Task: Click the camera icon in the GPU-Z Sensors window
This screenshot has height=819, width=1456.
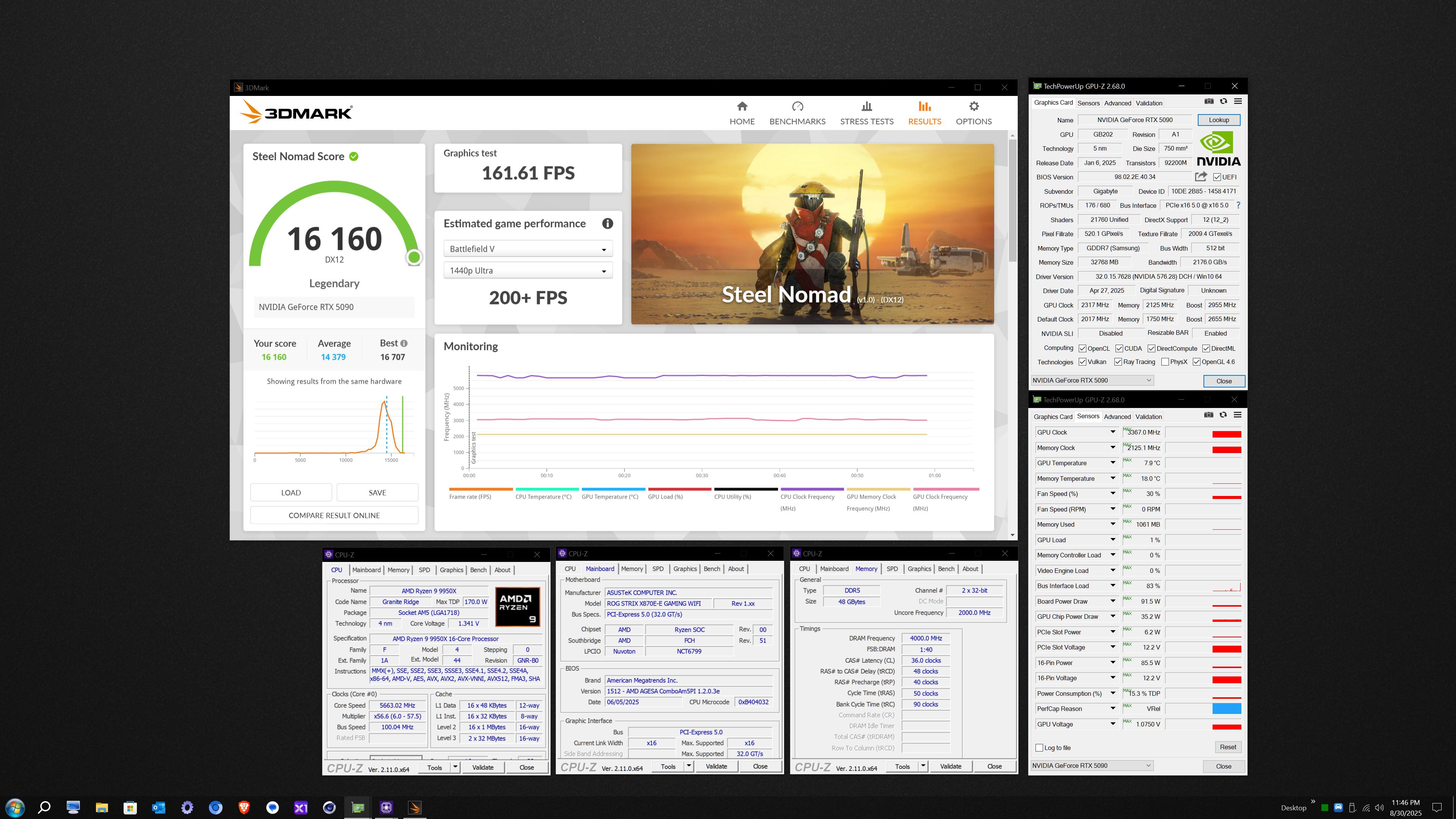Action: 1208,415
